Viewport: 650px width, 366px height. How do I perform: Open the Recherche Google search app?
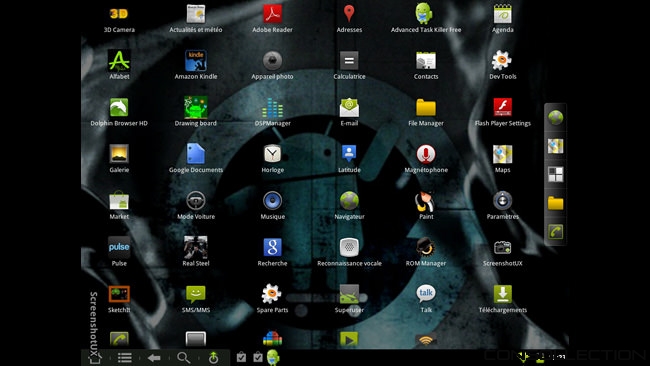[272, 252]
